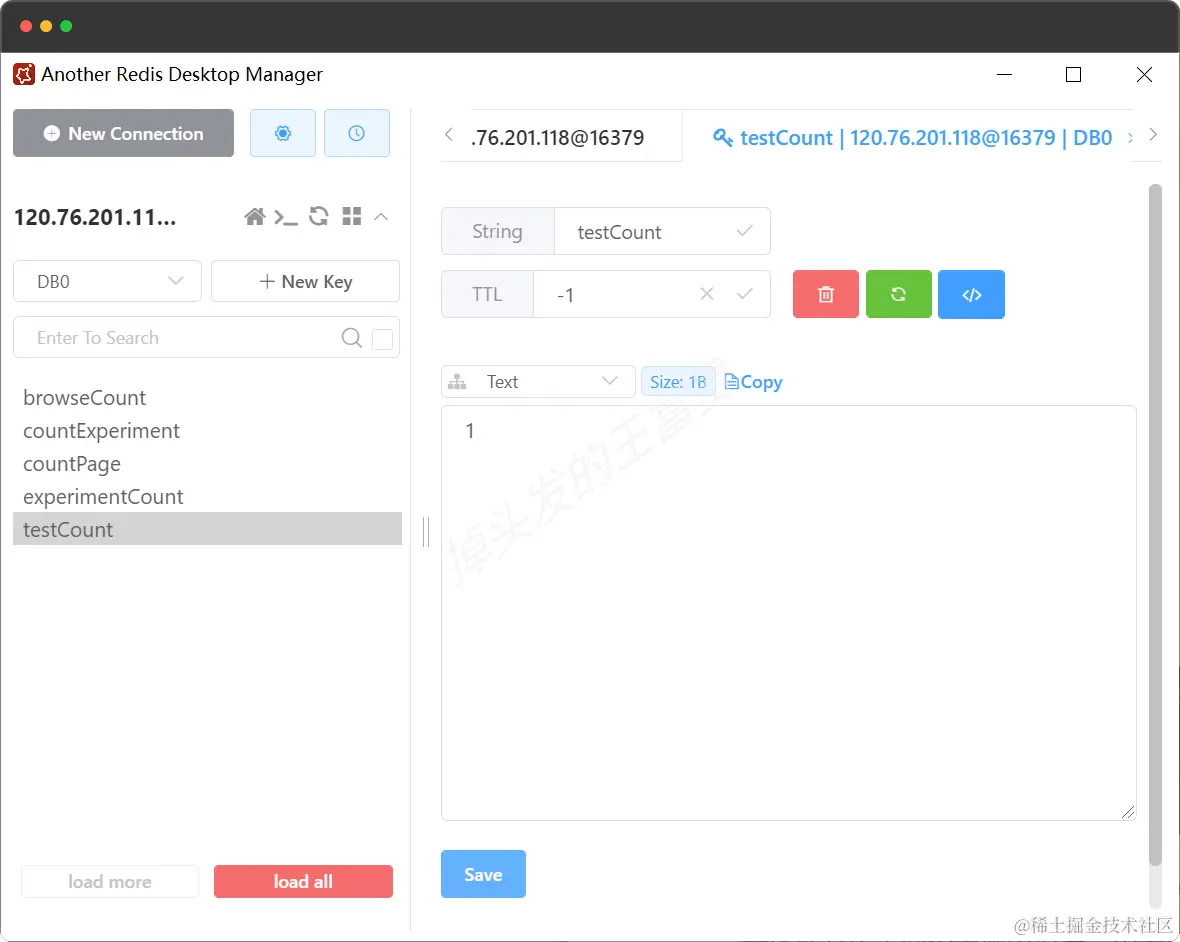The image size is (1180, 942).
Task: Click the search magnifier icon
Action: 351,338
